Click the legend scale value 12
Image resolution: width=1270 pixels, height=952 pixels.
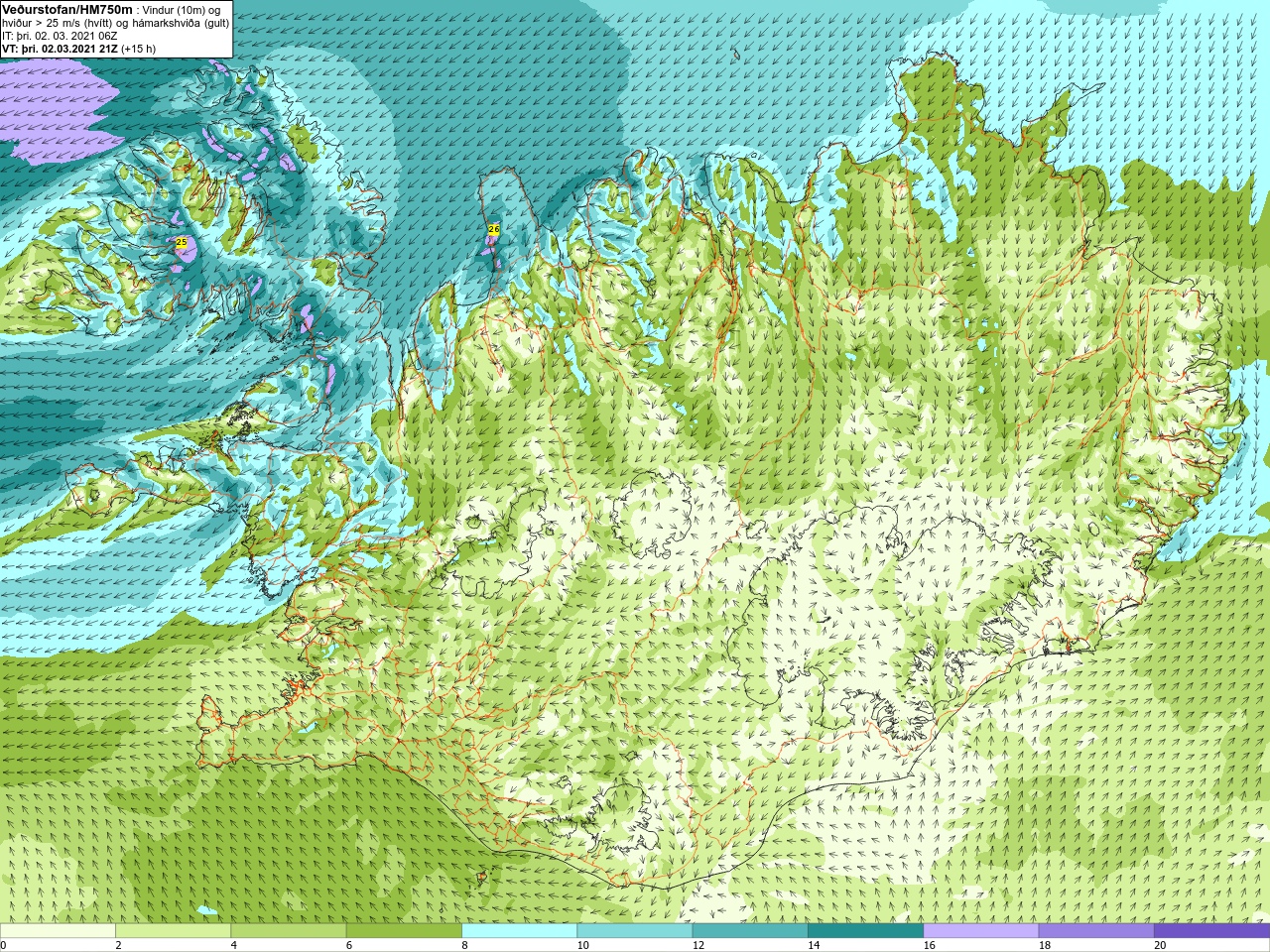click(x=698, y=945)
